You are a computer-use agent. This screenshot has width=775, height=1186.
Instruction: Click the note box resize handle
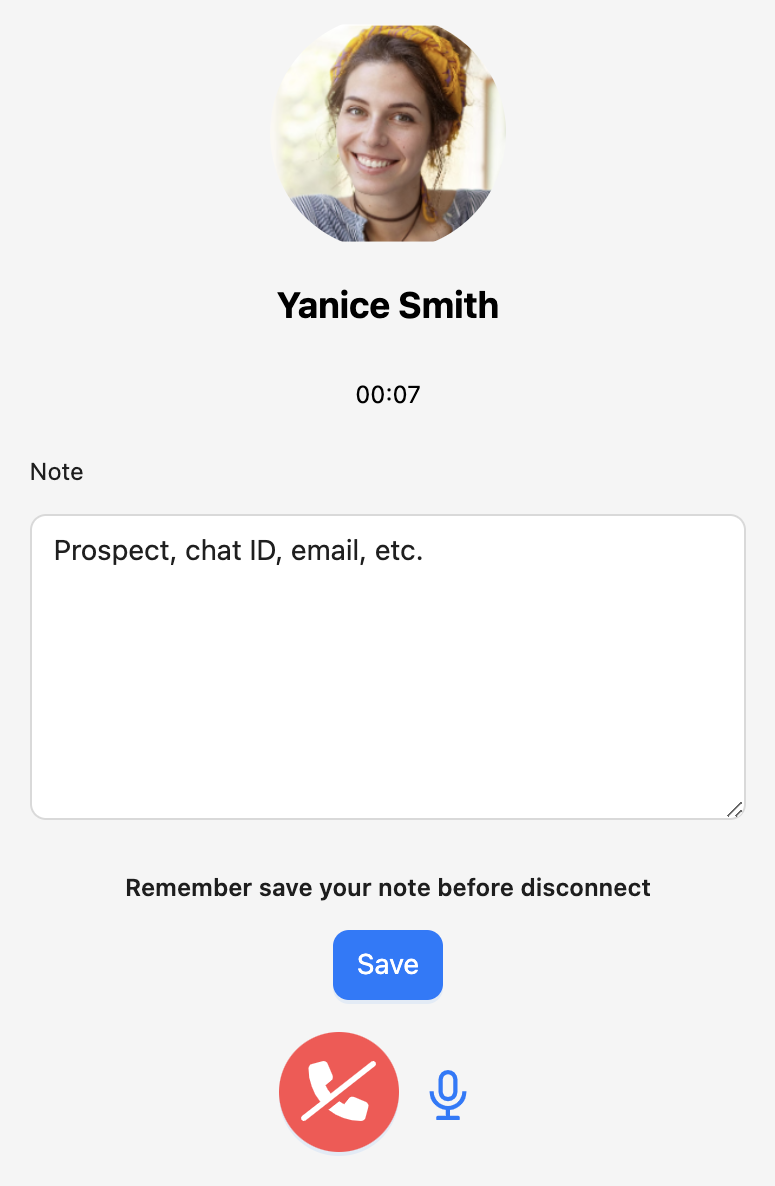pos(734,809)
